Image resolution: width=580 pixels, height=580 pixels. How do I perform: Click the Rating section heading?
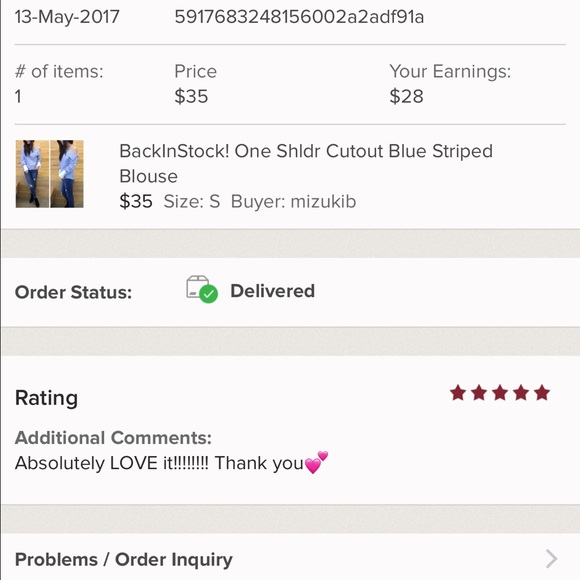point(46,398)
